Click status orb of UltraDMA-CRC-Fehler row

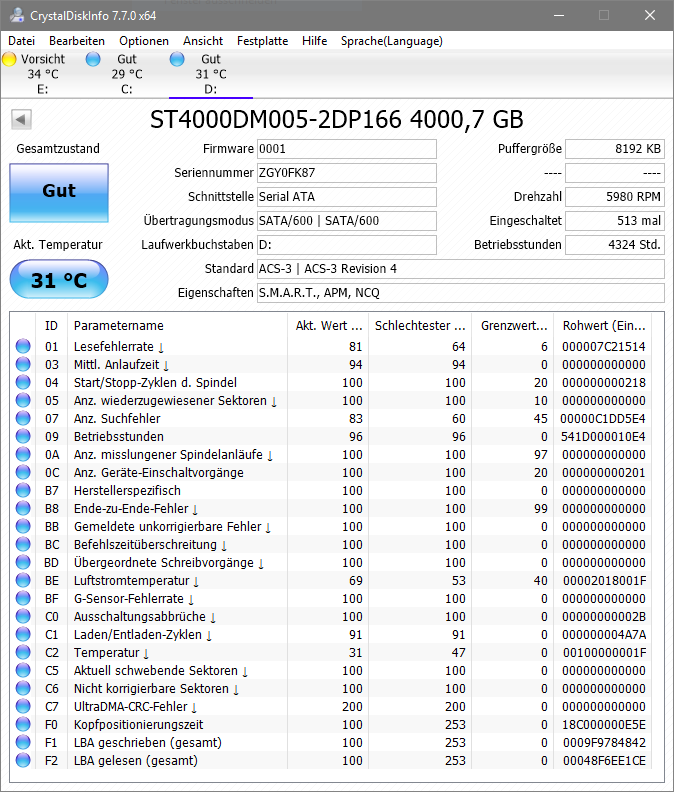23,707
